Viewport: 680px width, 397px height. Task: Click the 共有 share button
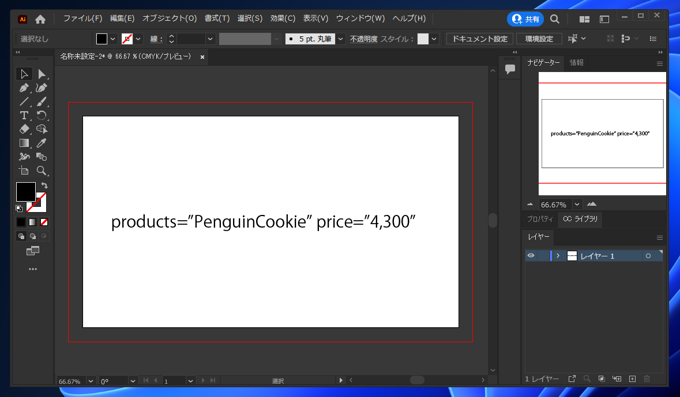tap(525, 19)
